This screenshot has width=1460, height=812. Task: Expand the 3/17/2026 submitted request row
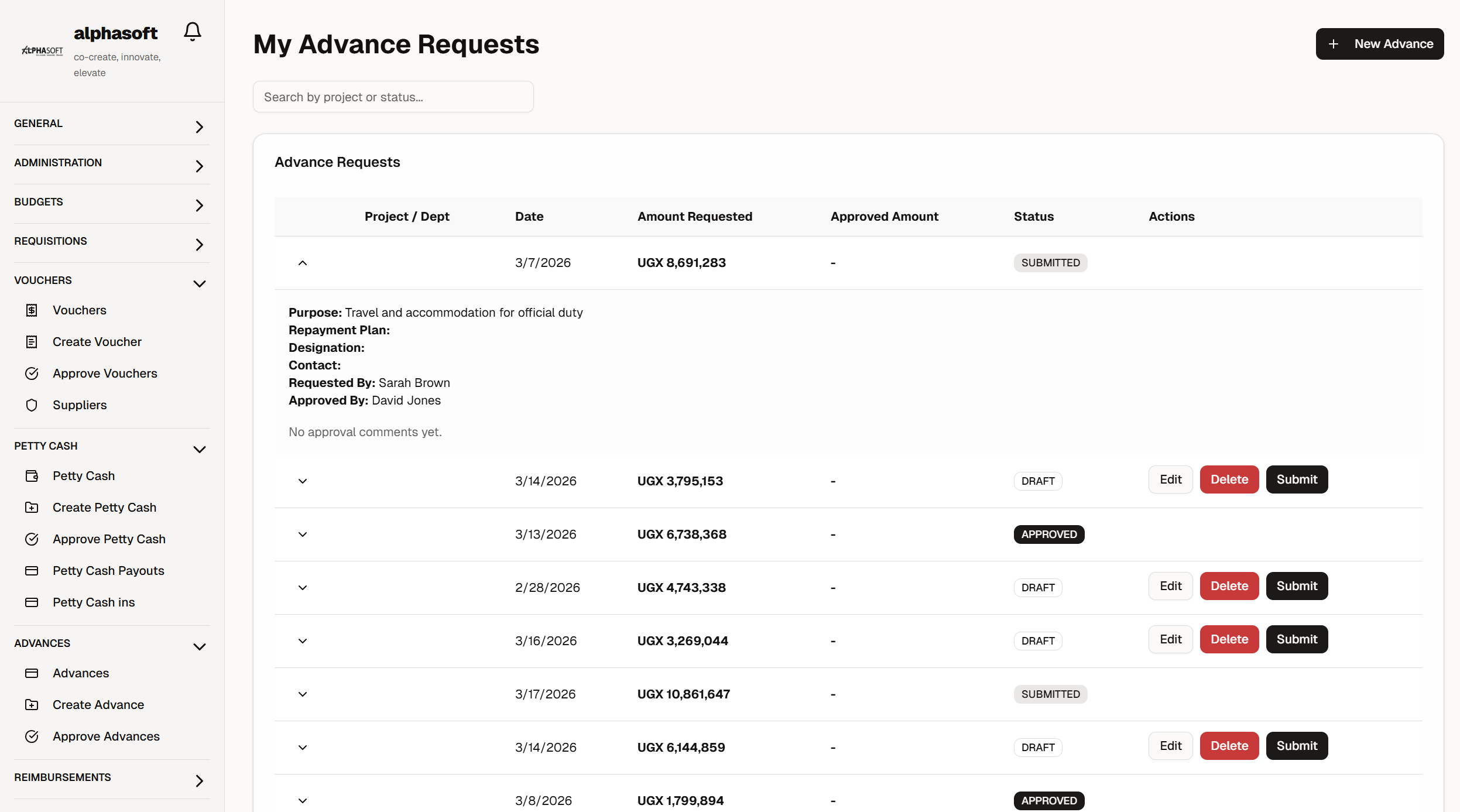coord(302,694)
